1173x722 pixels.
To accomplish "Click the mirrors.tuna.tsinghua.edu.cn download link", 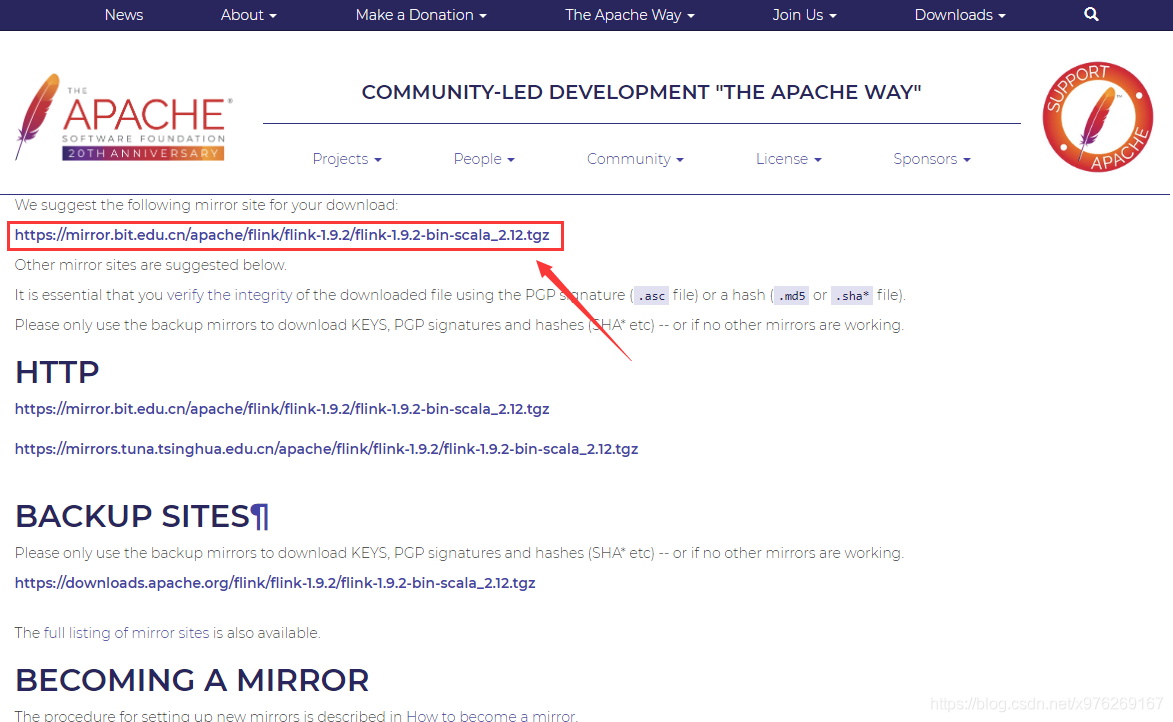I will coord(326,449).
